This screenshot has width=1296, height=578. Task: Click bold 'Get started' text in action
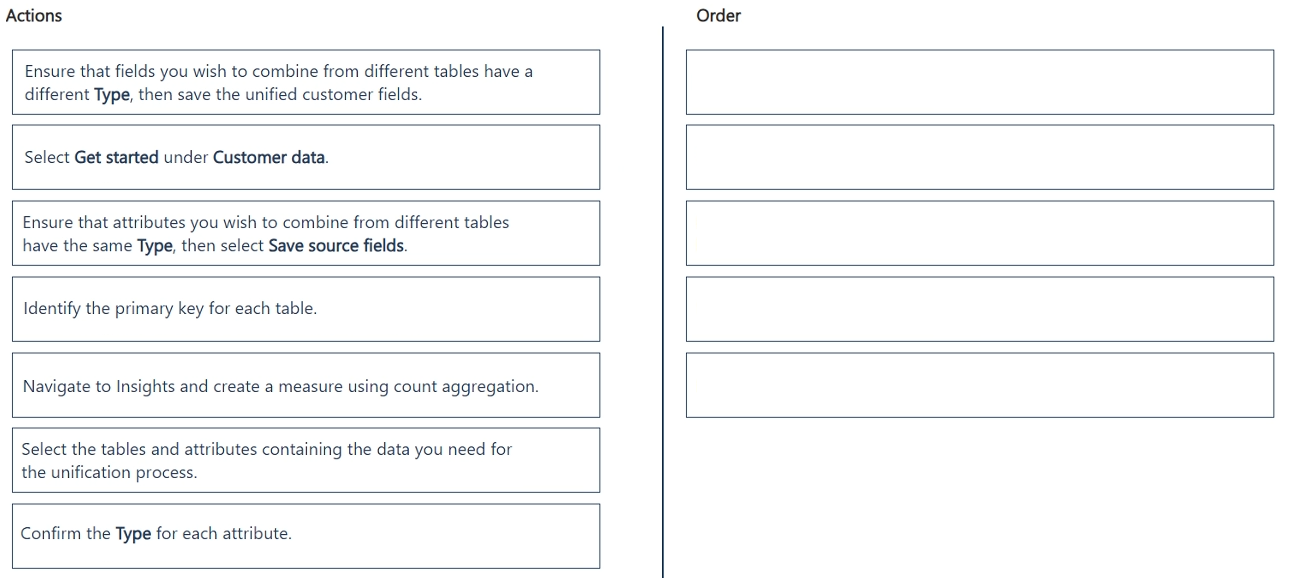(x=116, y=158)
